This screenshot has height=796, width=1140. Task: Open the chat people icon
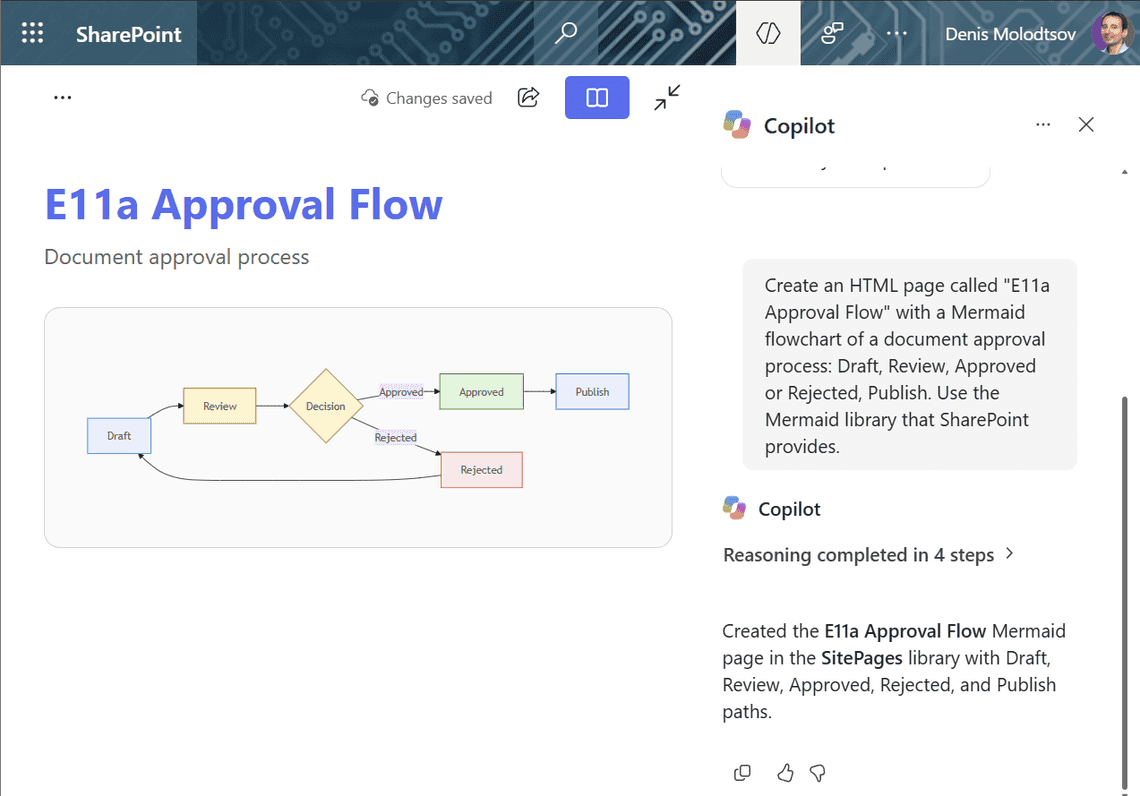point(832,33)
